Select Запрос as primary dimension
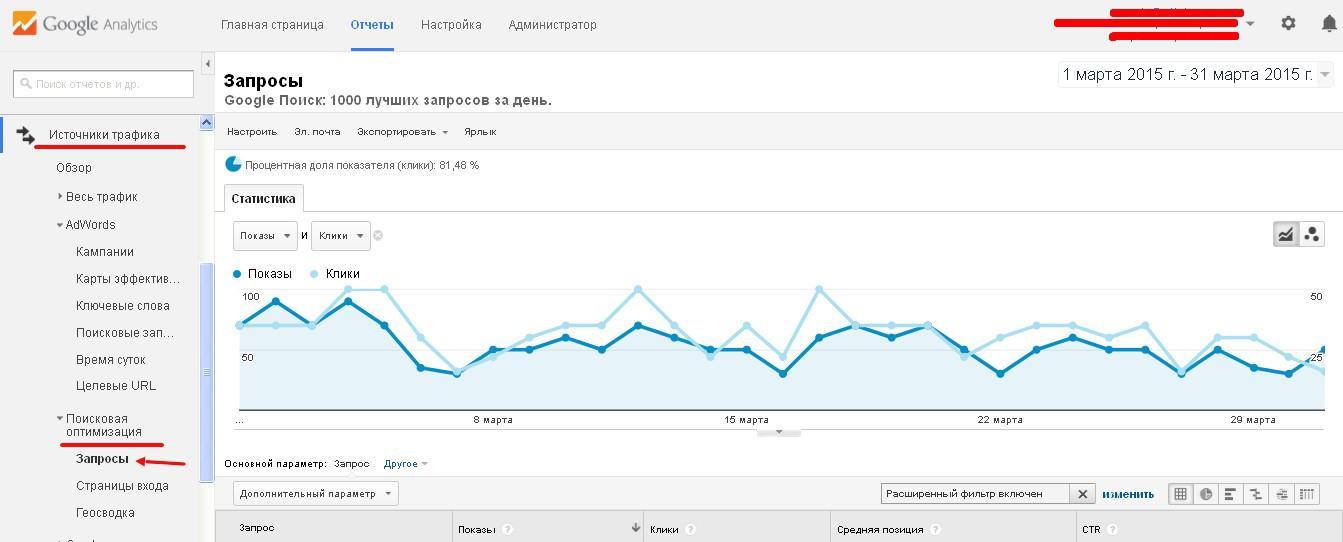 click(x=351, y=464)
